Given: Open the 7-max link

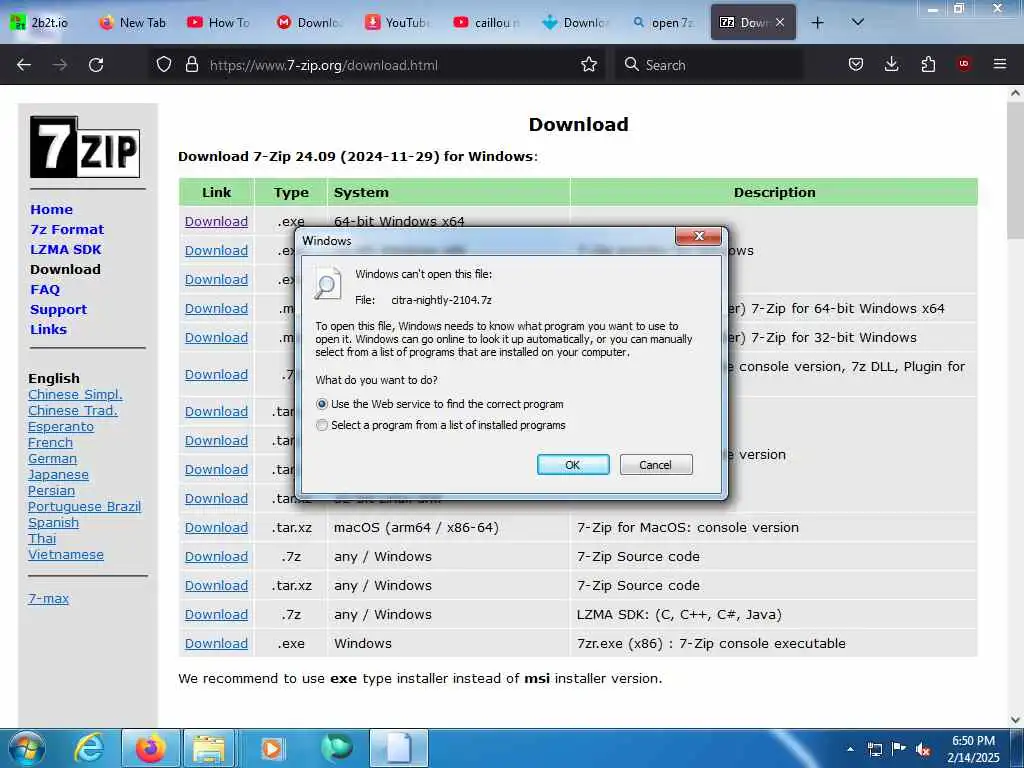Looking at the screenshot, I should pos(48,598).
